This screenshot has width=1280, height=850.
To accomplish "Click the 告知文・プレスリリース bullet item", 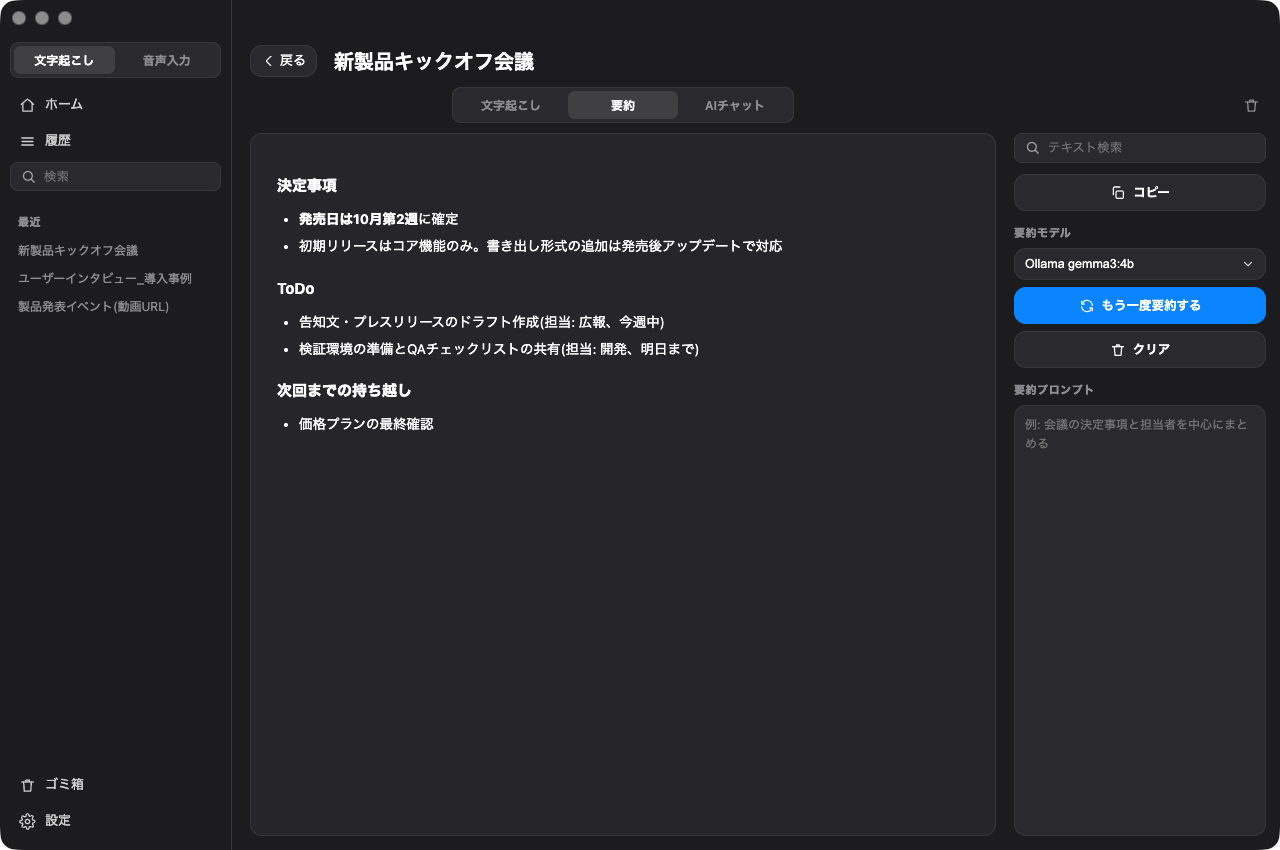I will pos(482,322).
